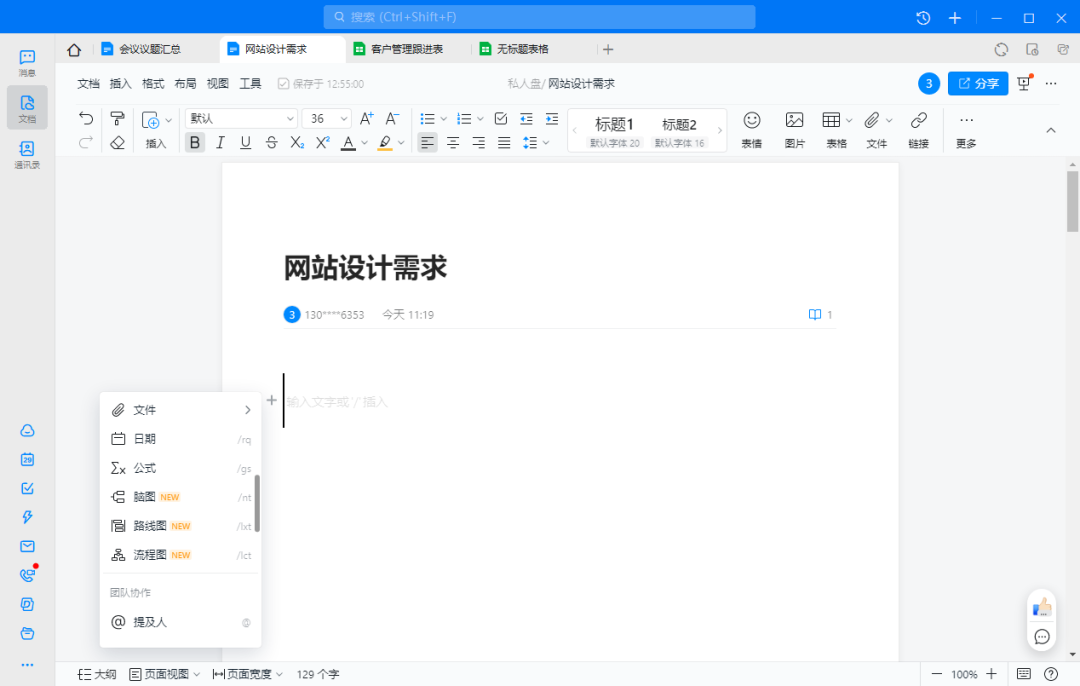Click the undo arrow icon
Viewport: 1080px width, 686px height.
point(86,119)
